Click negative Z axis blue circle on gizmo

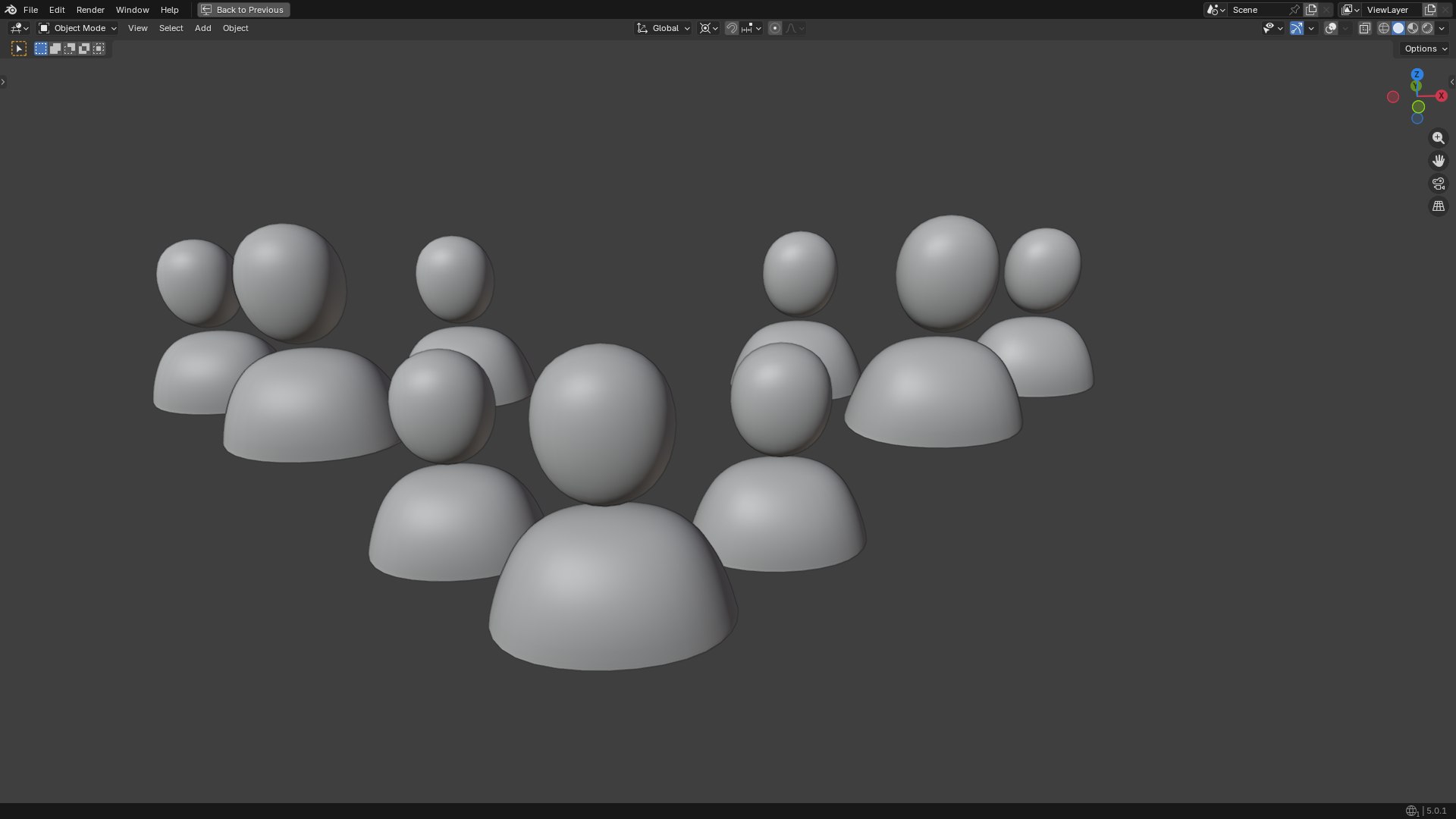(1417, 118)
